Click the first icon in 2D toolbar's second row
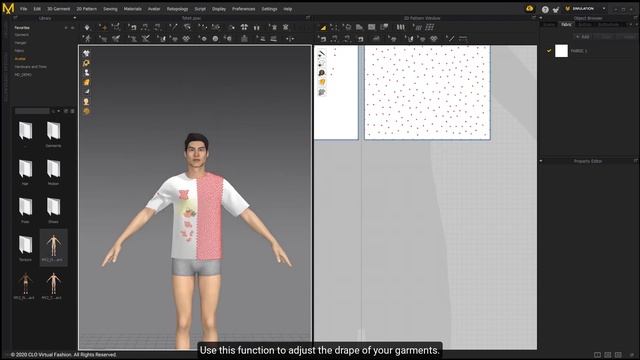The width and height of the screenshot is (640, 360). 322,38
